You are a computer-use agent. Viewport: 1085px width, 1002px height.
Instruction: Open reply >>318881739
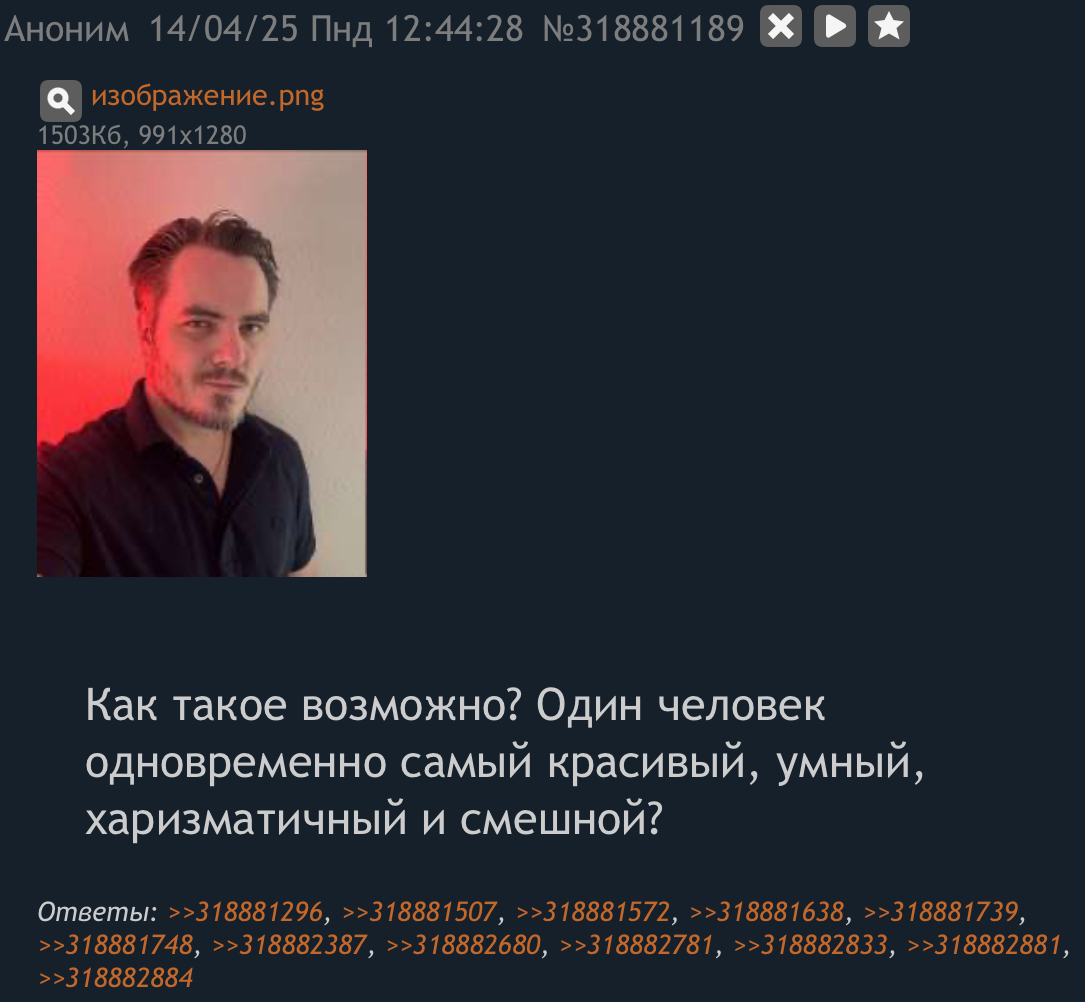[941, 912]
